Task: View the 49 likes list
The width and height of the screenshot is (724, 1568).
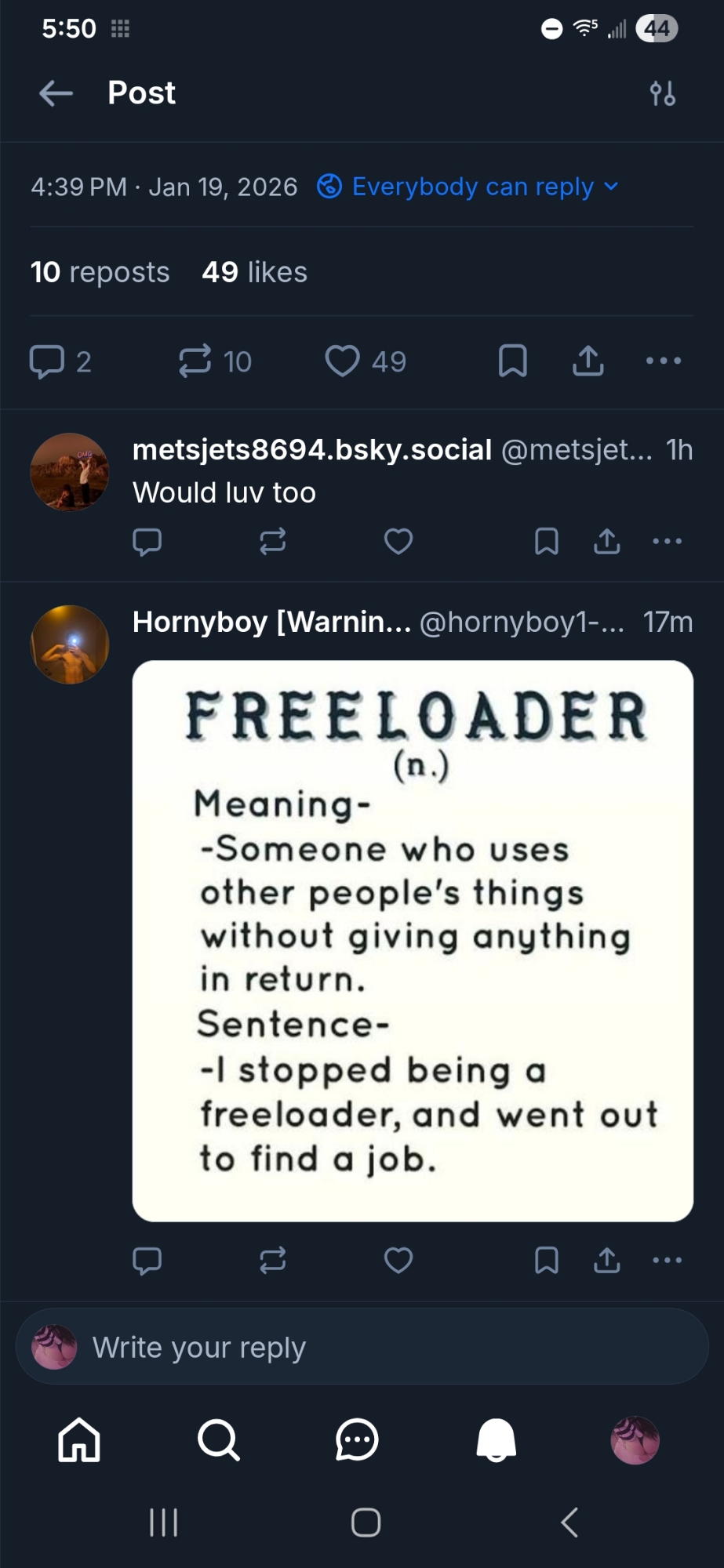Action: coord(254,272)
